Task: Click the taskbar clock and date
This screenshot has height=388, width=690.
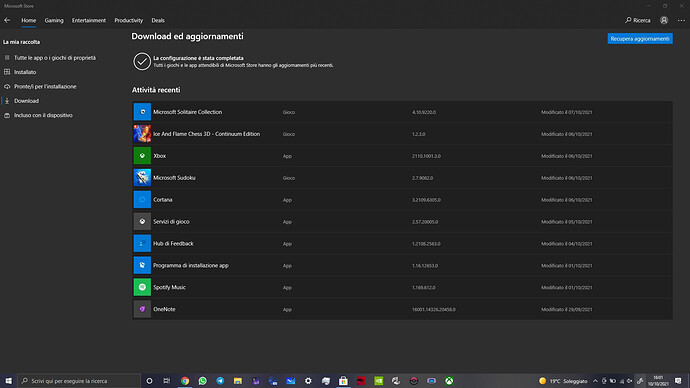Action: coord(658,381)
